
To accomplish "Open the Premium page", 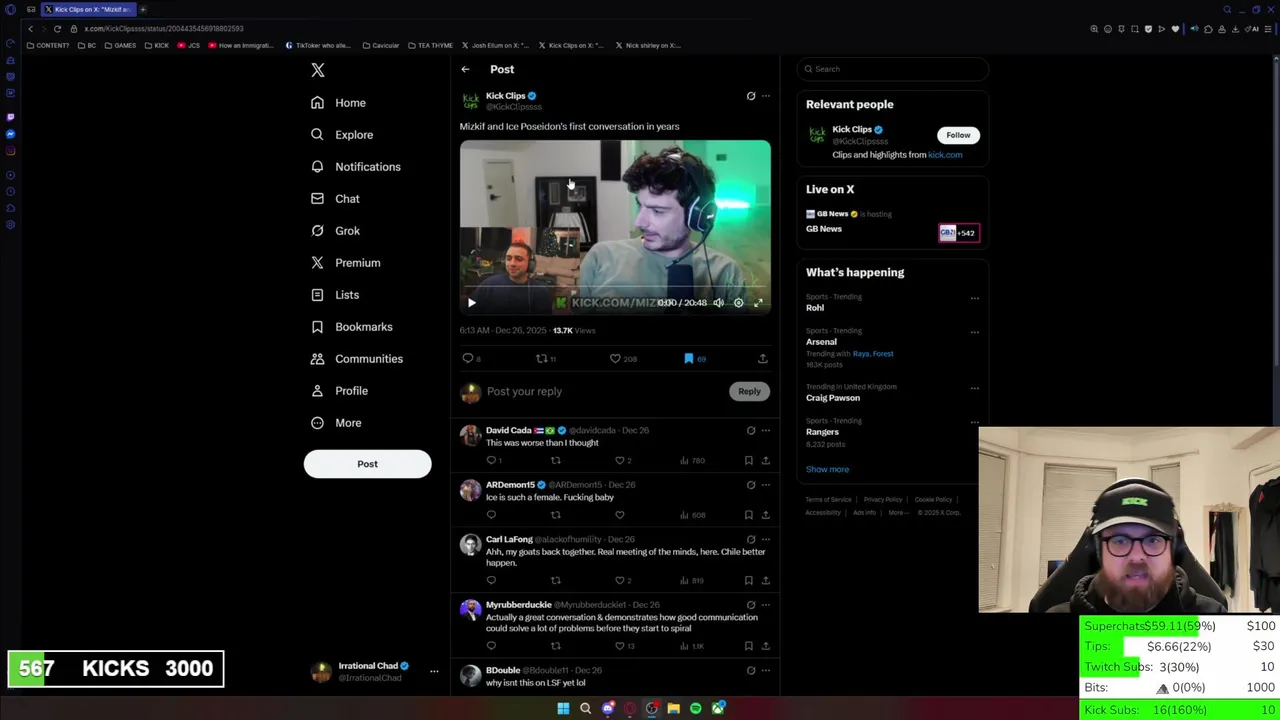I will [x=345, y=263].
